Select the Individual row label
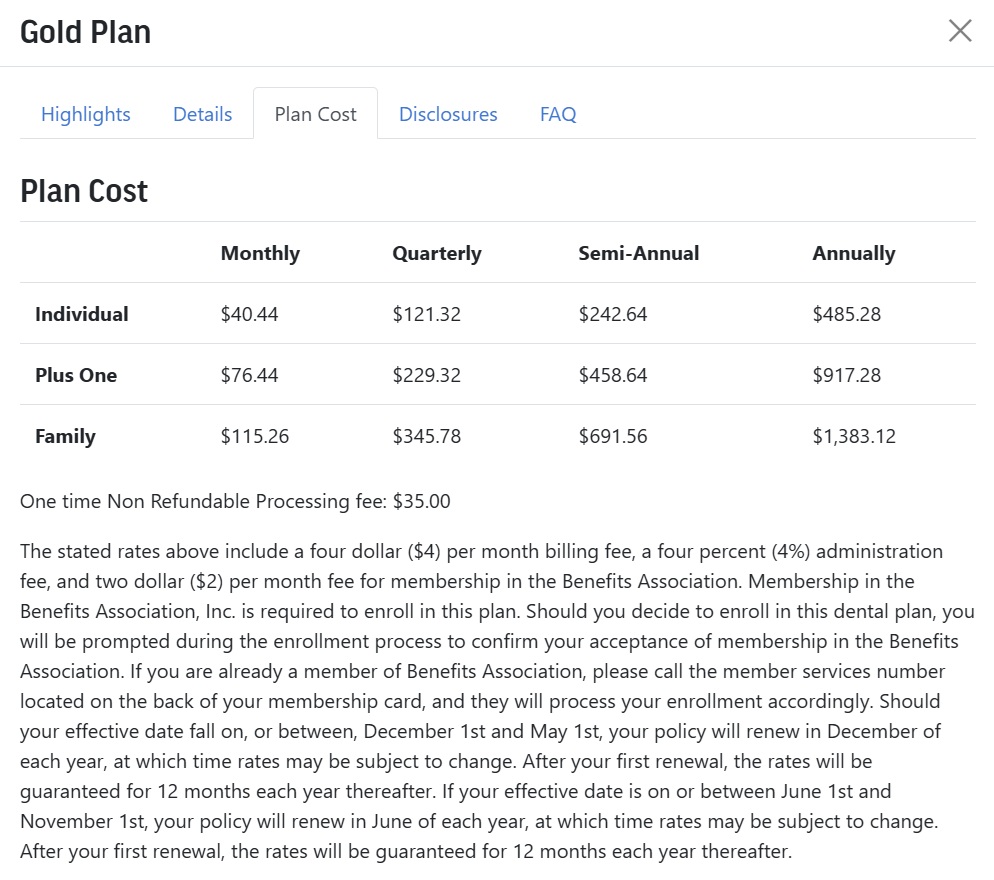This screenshot has width=994, height=880. pos(82,314)
